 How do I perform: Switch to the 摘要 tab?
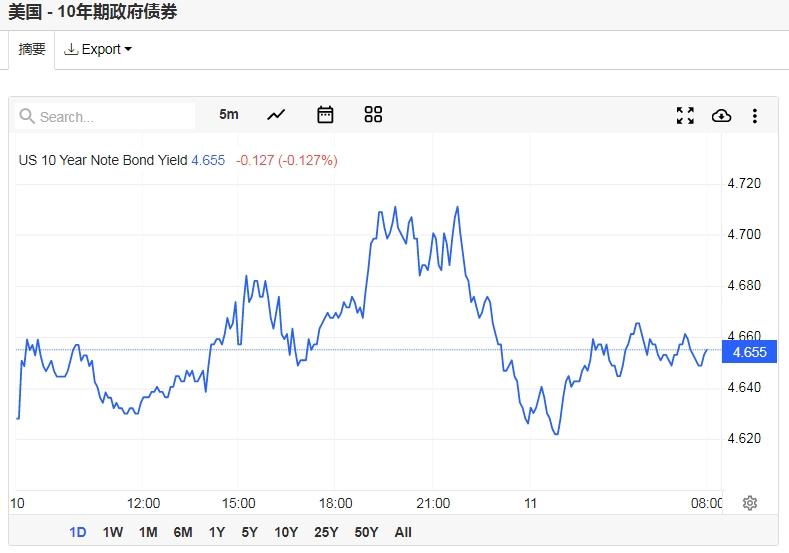[x=32, y=49]
